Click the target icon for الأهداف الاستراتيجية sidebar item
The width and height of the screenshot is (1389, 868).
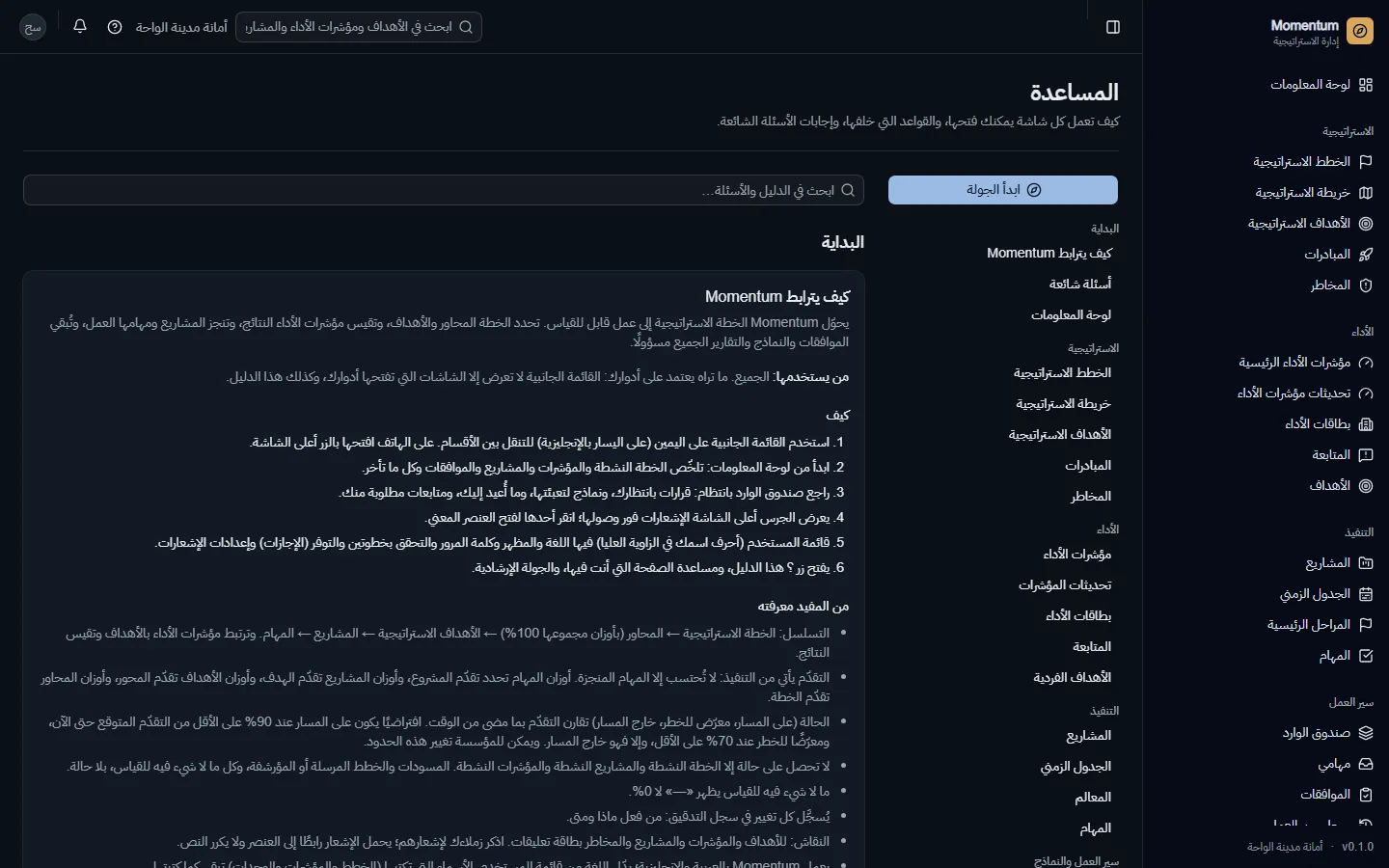coord(1366,224)
